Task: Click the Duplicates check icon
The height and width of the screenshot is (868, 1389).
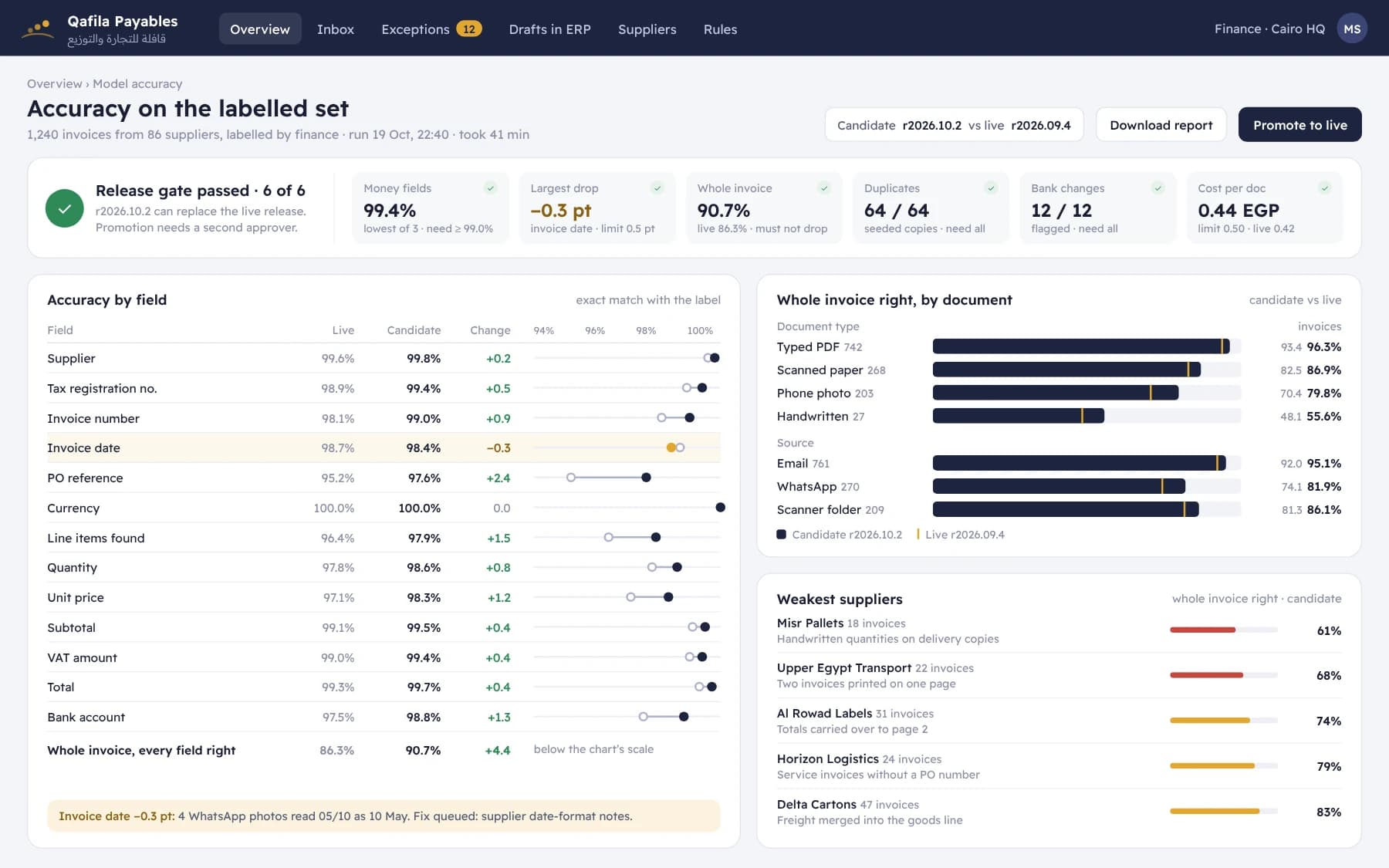Action: [991, 188]
